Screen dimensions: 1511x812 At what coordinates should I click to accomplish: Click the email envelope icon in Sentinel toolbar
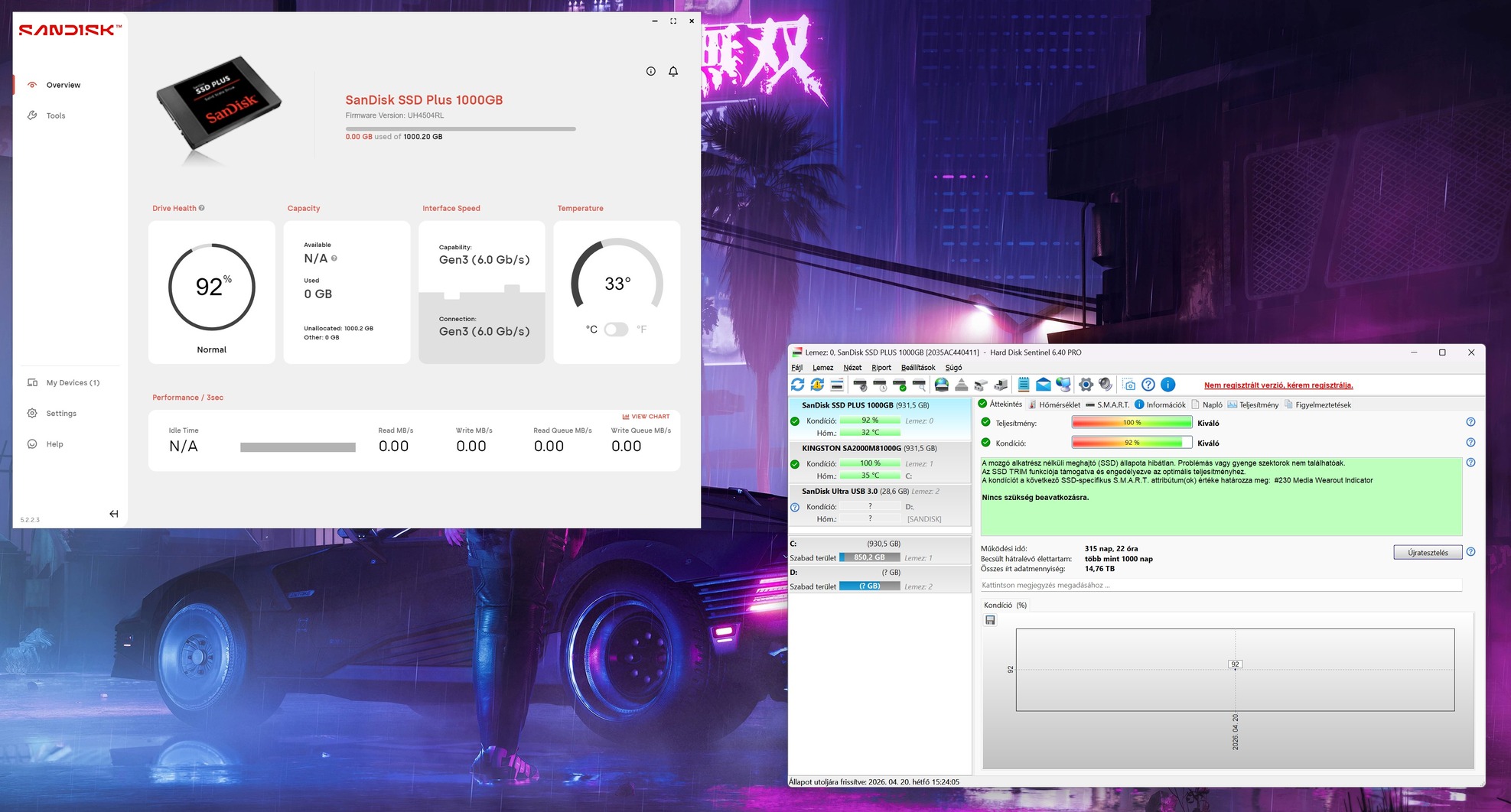pyautogui.click(x=1044, y=385)
